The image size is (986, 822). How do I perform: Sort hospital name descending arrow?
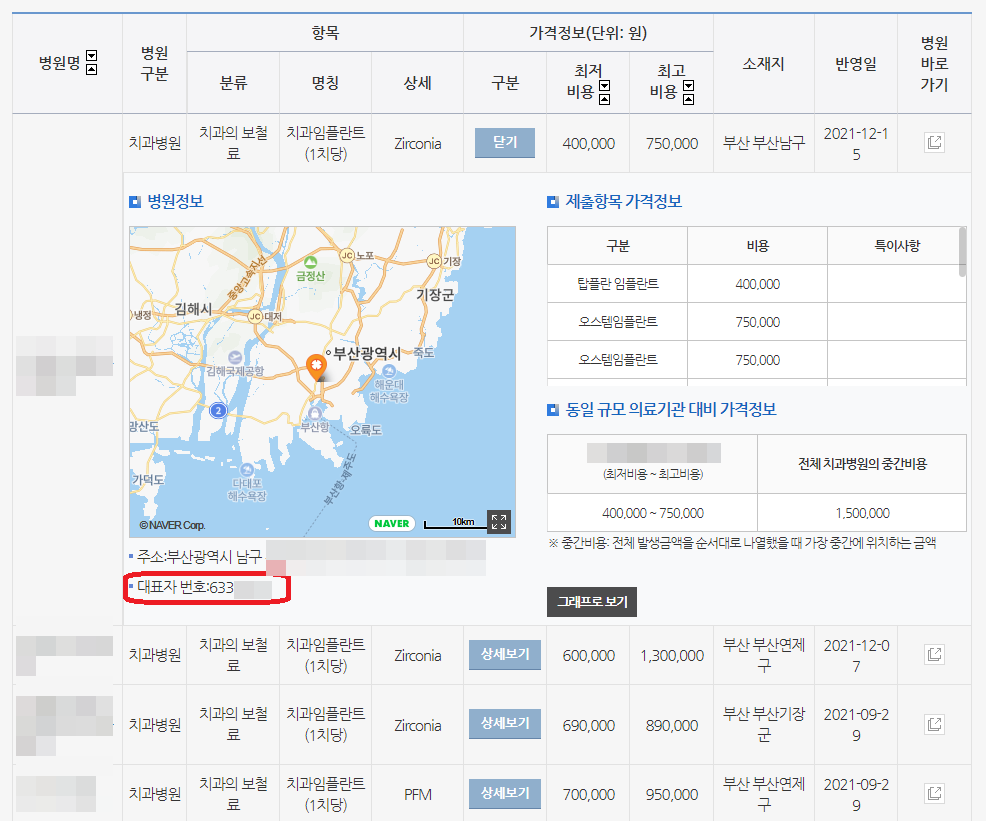click(x=91, y=55)
